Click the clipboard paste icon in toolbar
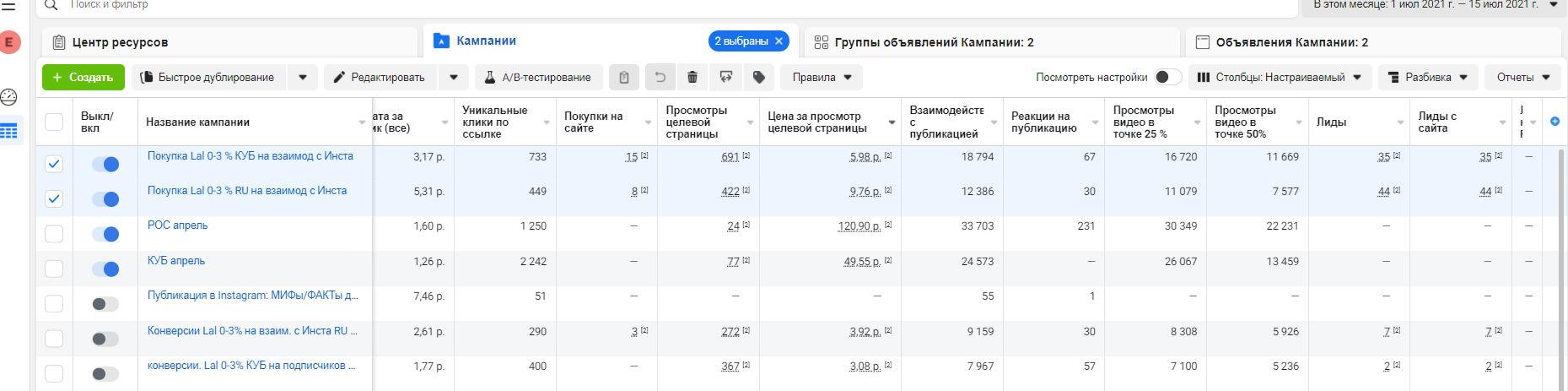Image resolution: width=1568 pixels, height=391 pixels. (624, 78)
